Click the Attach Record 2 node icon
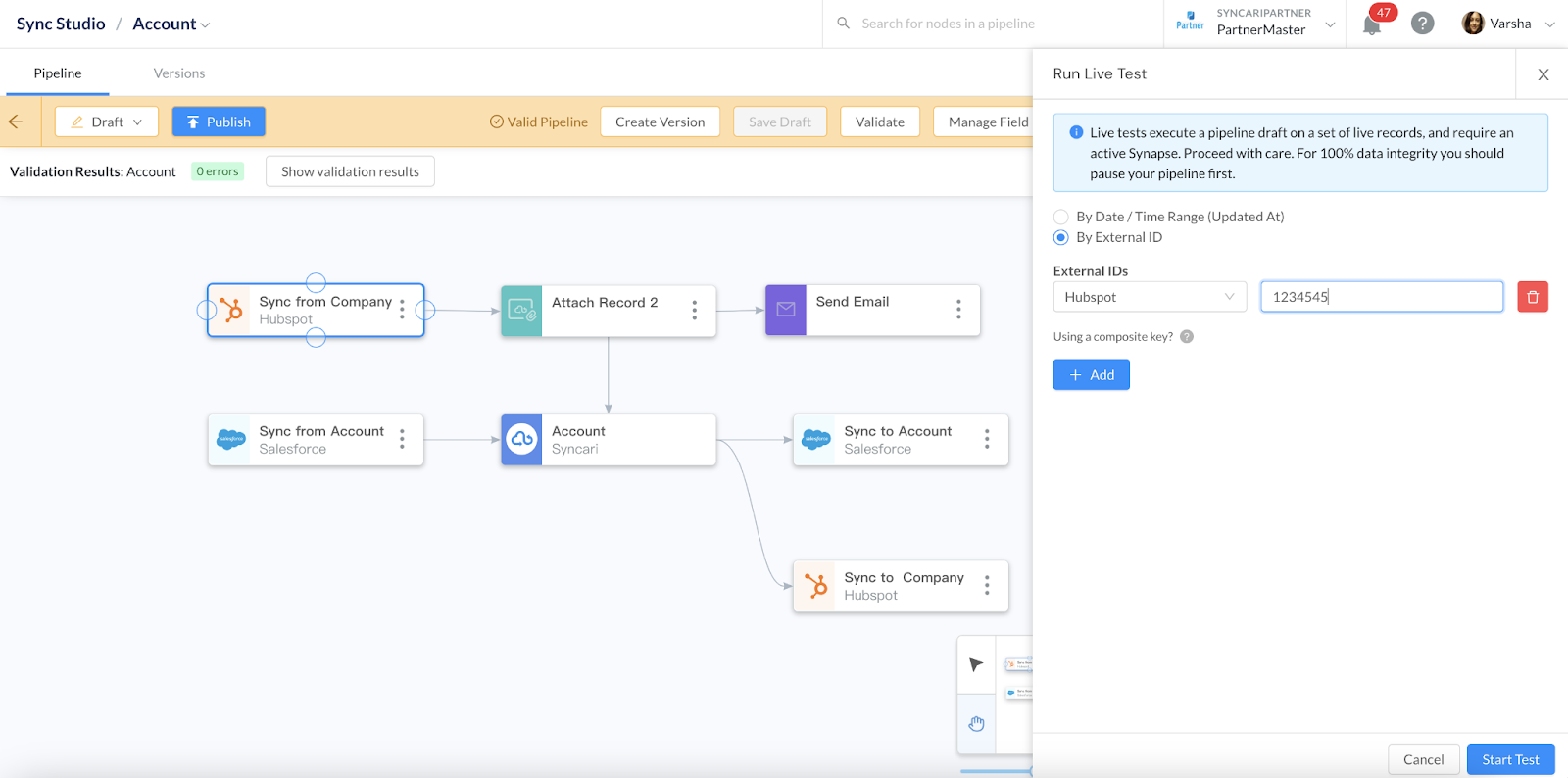Image resolution: width=1568 pixels, height=778 pixels. [521, 311]
